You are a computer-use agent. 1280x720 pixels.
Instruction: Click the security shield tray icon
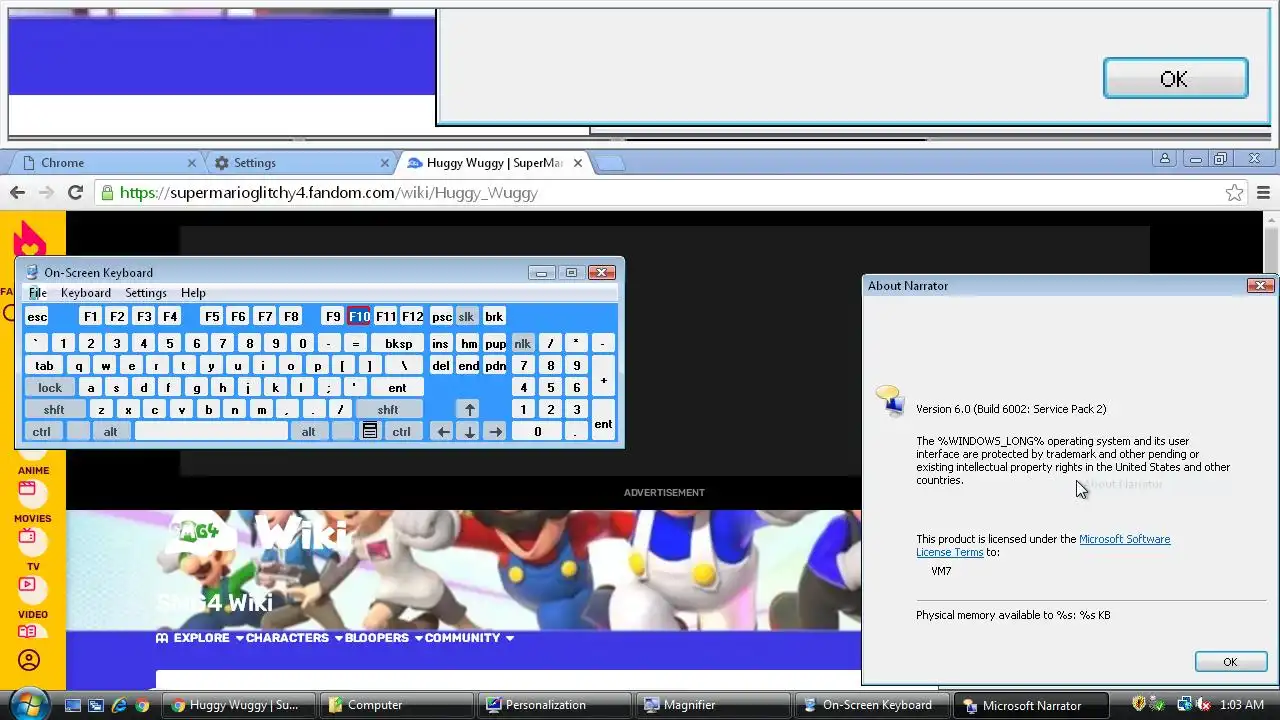[x=1139, y=705]
